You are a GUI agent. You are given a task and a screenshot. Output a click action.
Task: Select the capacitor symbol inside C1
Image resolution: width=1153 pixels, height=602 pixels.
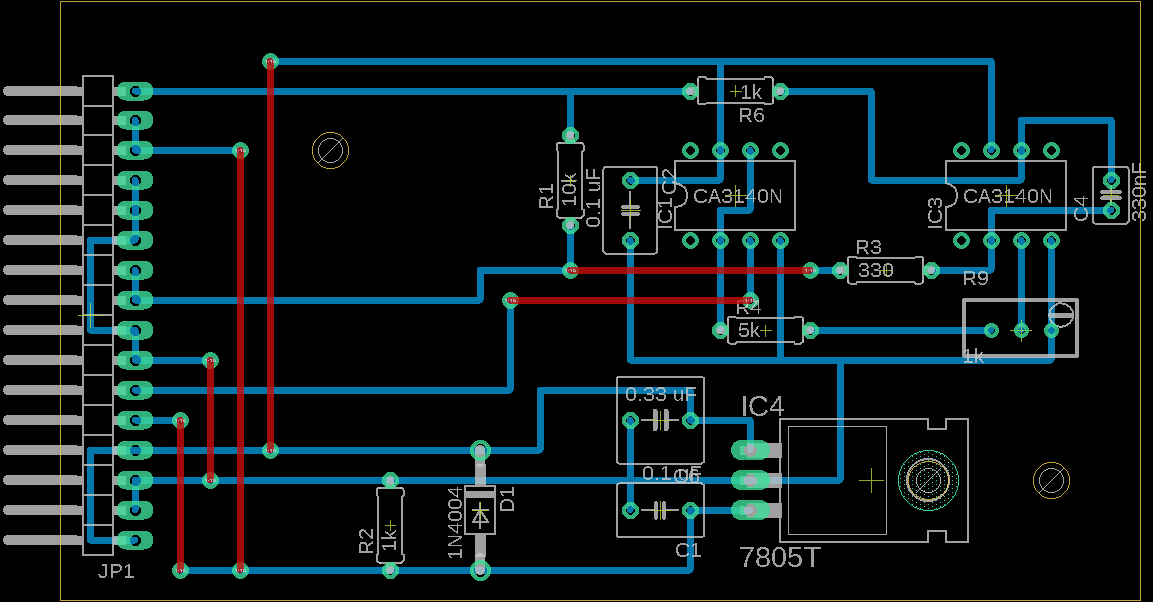(660, 510)
